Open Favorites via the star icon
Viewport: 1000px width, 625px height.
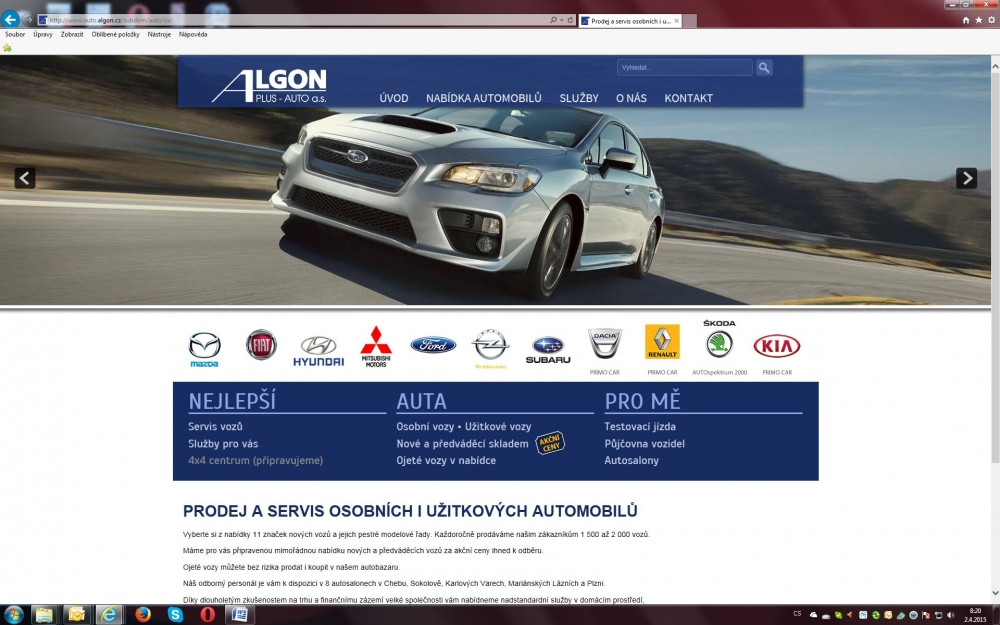(978, 20)
